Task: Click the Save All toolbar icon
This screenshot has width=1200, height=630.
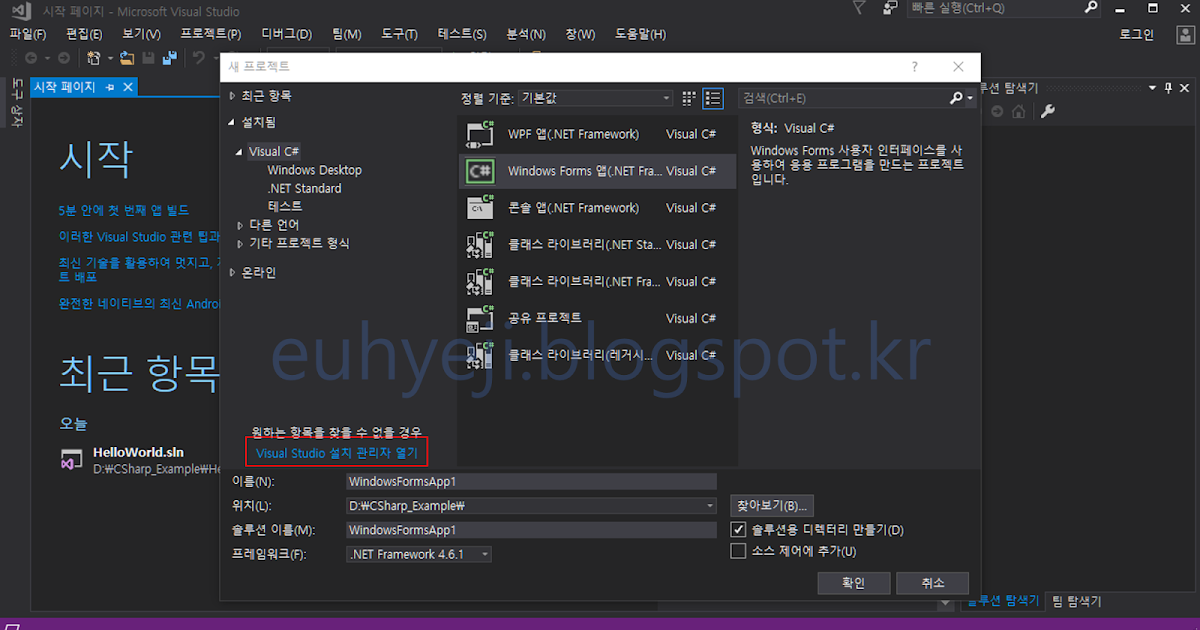Action: coord(168,58)
